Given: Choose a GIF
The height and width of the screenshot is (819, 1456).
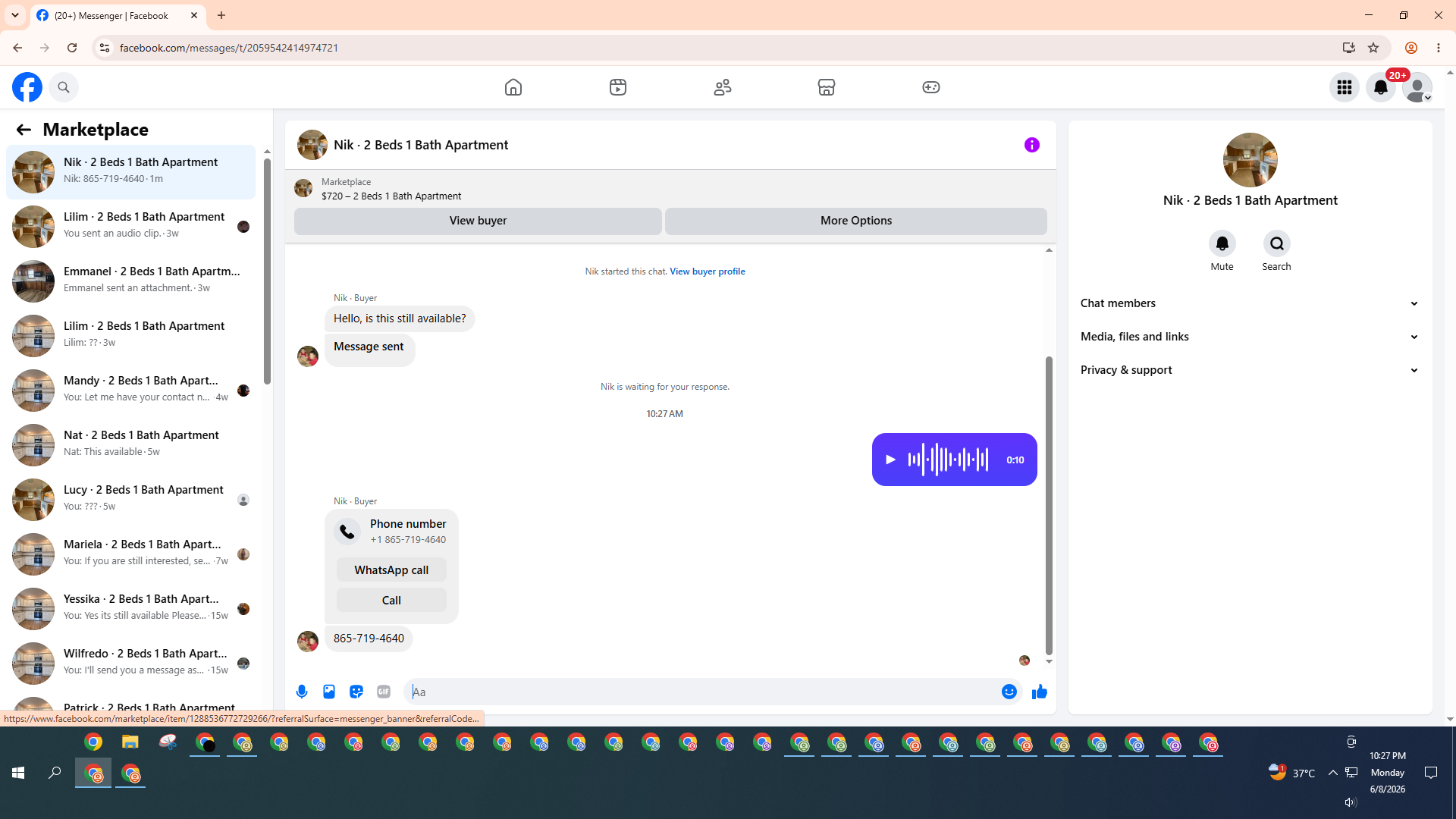Looking at the screenshot, I should [384, 692].
